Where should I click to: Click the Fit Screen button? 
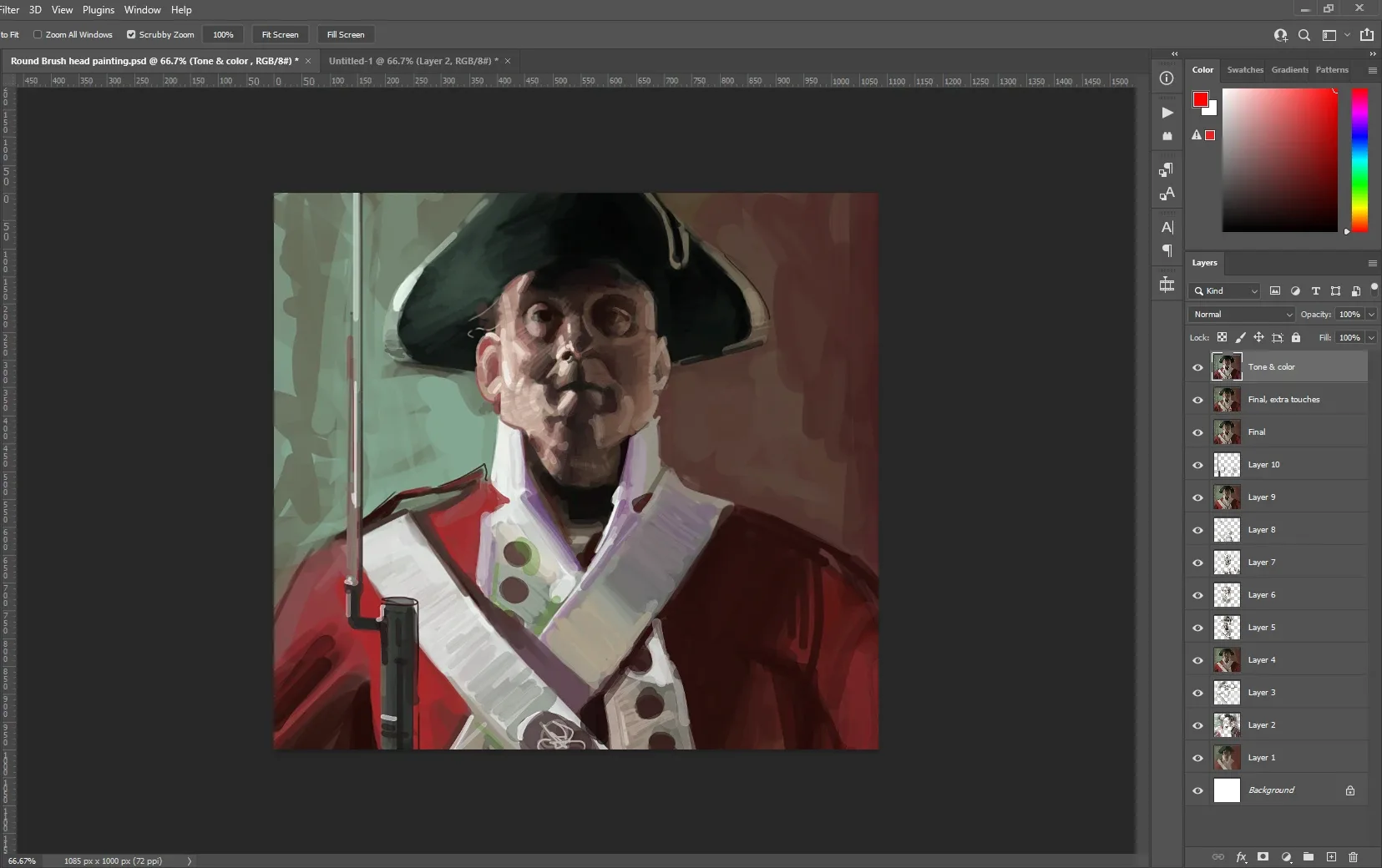coord(280,35)
